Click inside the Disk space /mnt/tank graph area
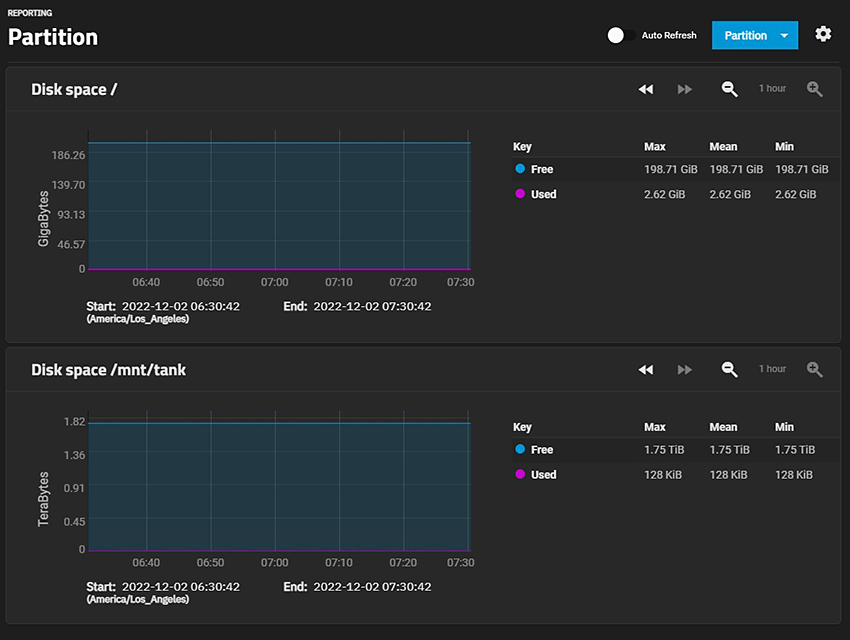The image size is (850, 640). tap(279, 481)
